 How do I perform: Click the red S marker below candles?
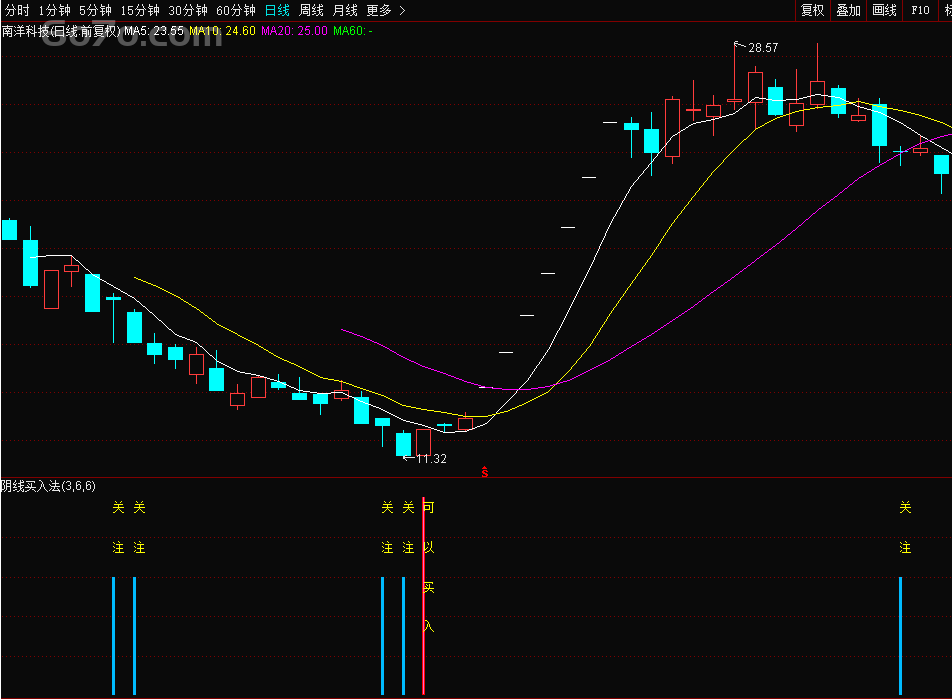484,472
